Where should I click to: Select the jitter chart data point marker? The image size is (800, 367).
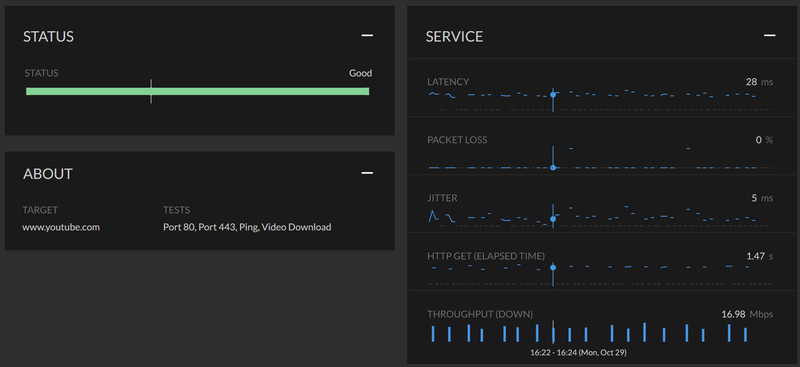[x=553, y=219]
